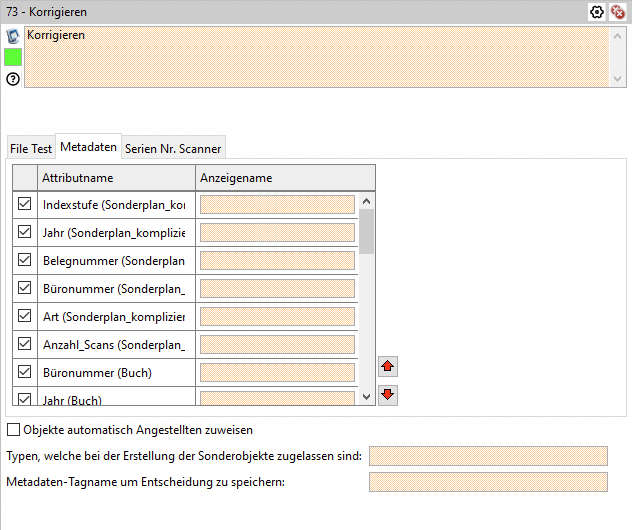The height and width of the screenshot is (530, 632).
Task: Click the green status square
Action: coord(13,57)
